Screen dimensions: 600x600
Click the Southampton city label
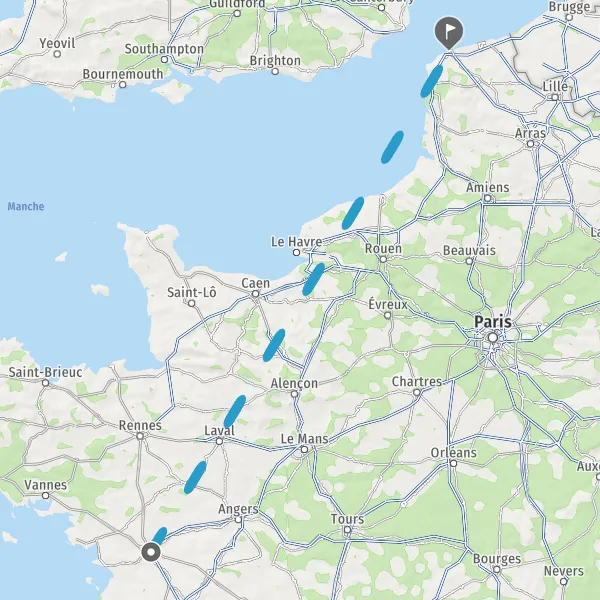(164, 49)
